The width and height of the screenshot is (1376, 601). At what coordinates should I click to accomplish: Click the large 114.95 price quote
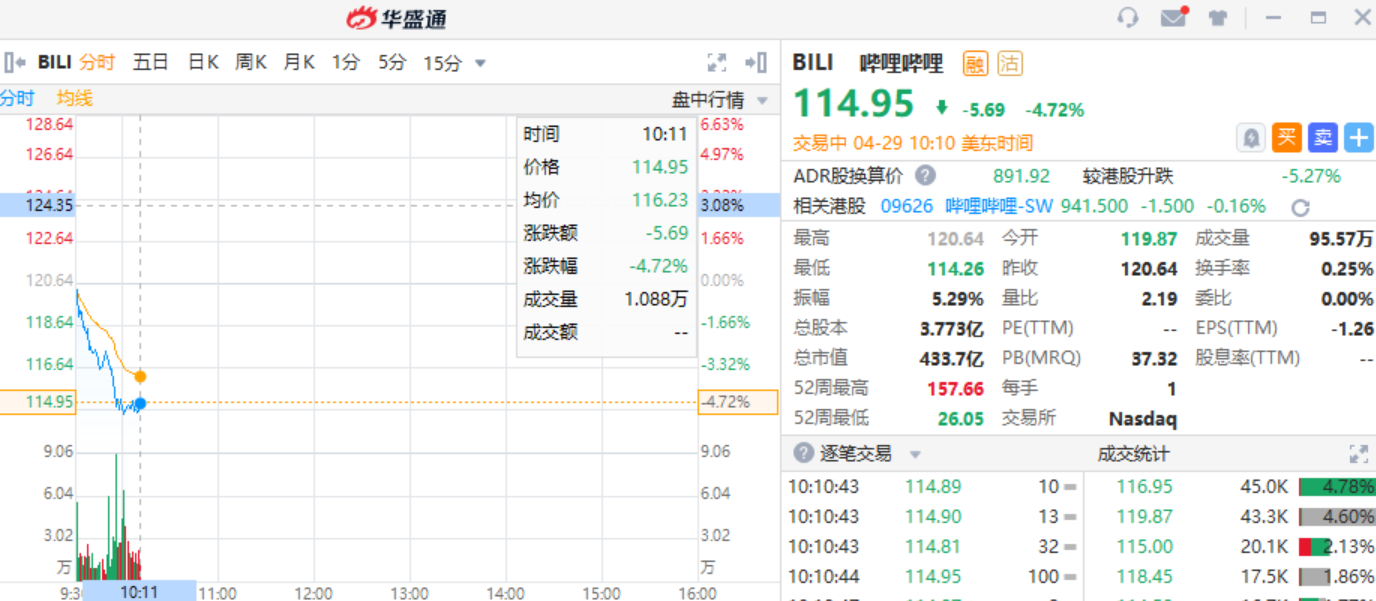point(854,103)
